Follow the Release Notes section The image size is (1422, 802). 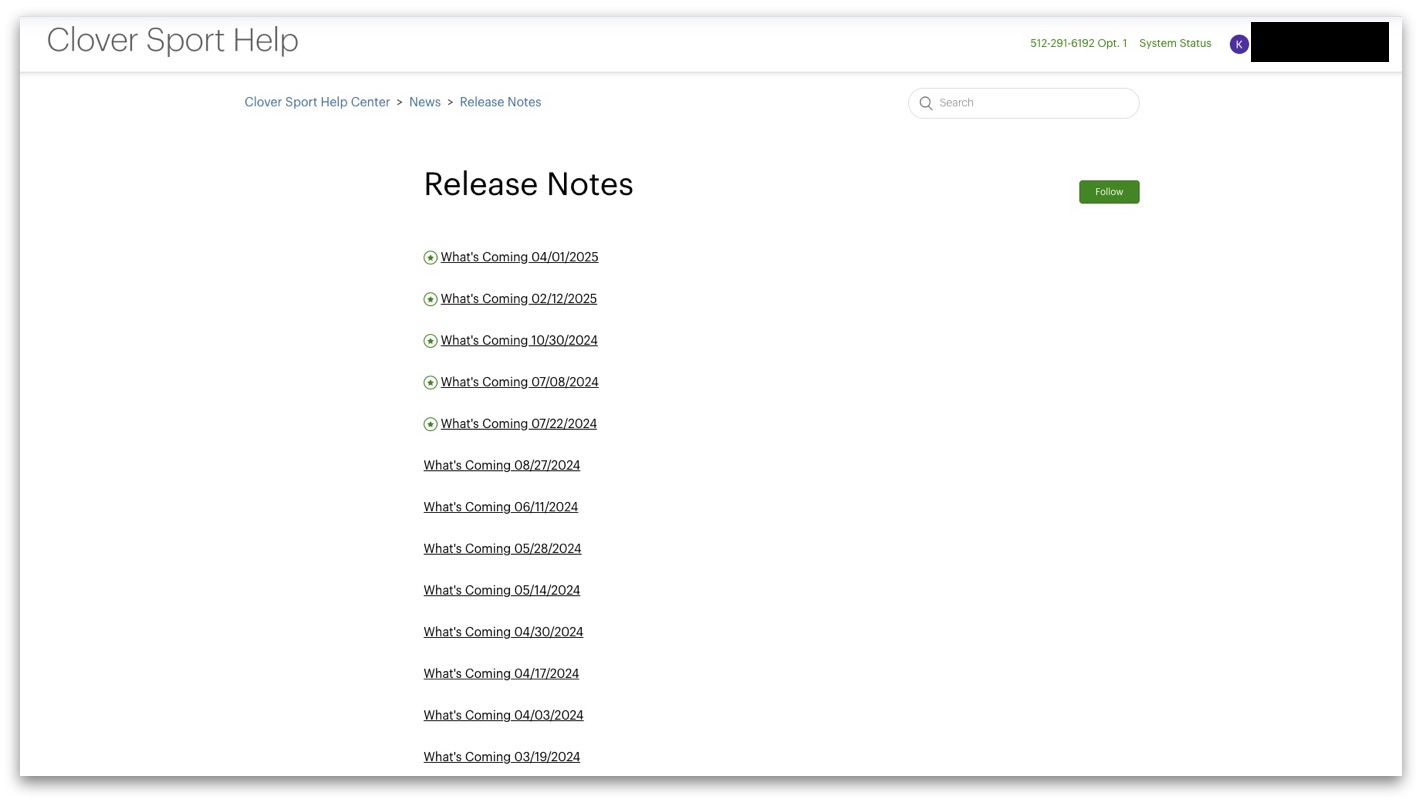pyautogui.click(x=1109, y=192)
